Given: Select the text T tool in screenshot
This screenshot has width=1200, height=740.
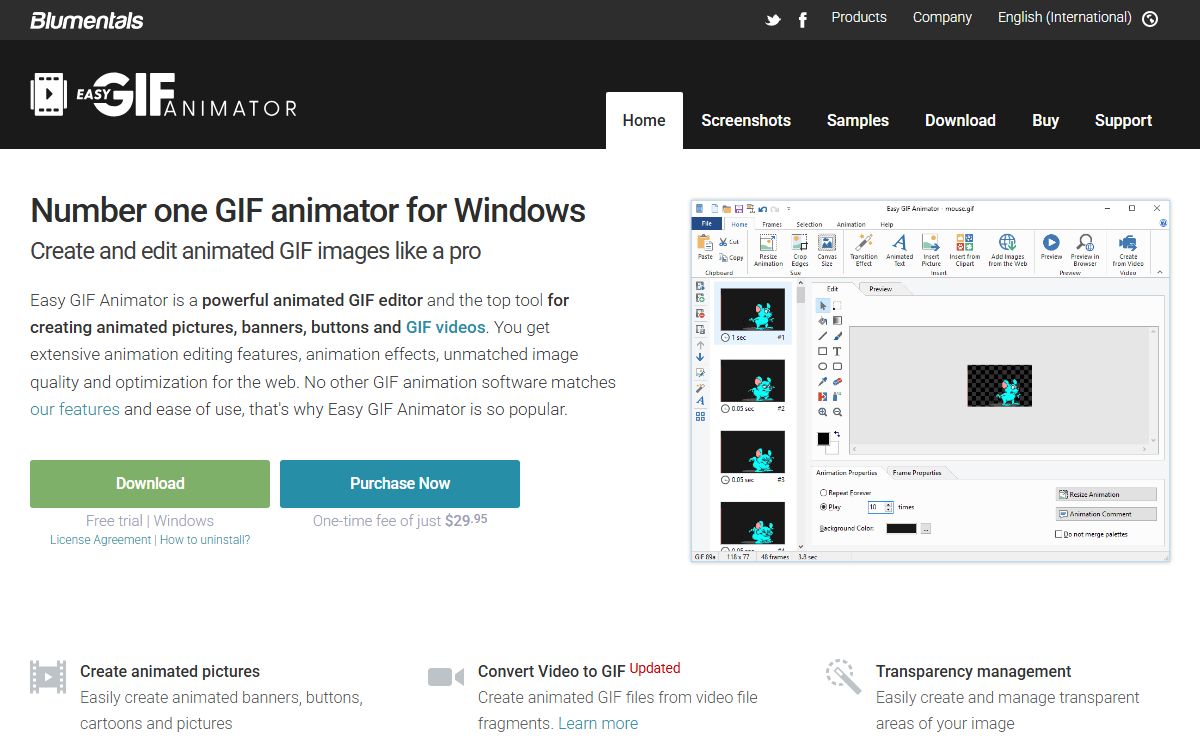Looking at the screenshot, I should pos(837,352).
